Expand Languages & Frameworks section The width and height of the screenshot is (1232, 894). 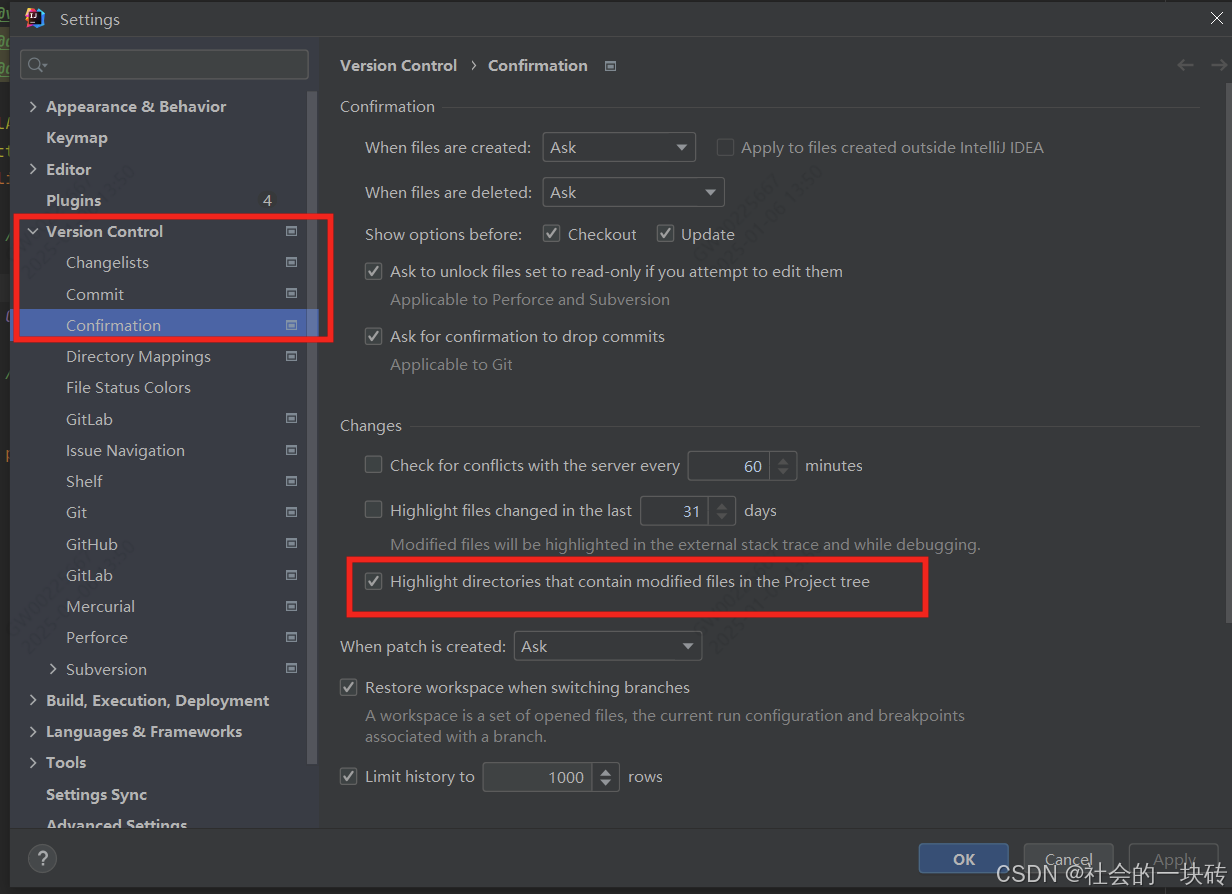(33, 731)
